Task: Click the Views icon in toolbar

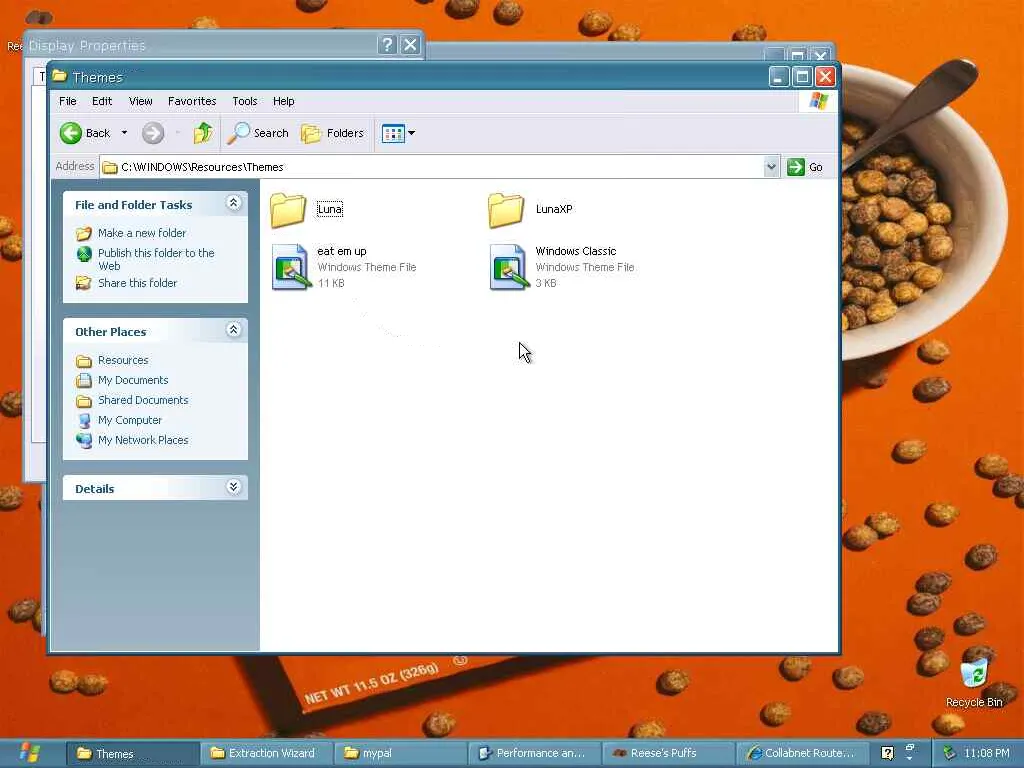Action: [393, 133]
